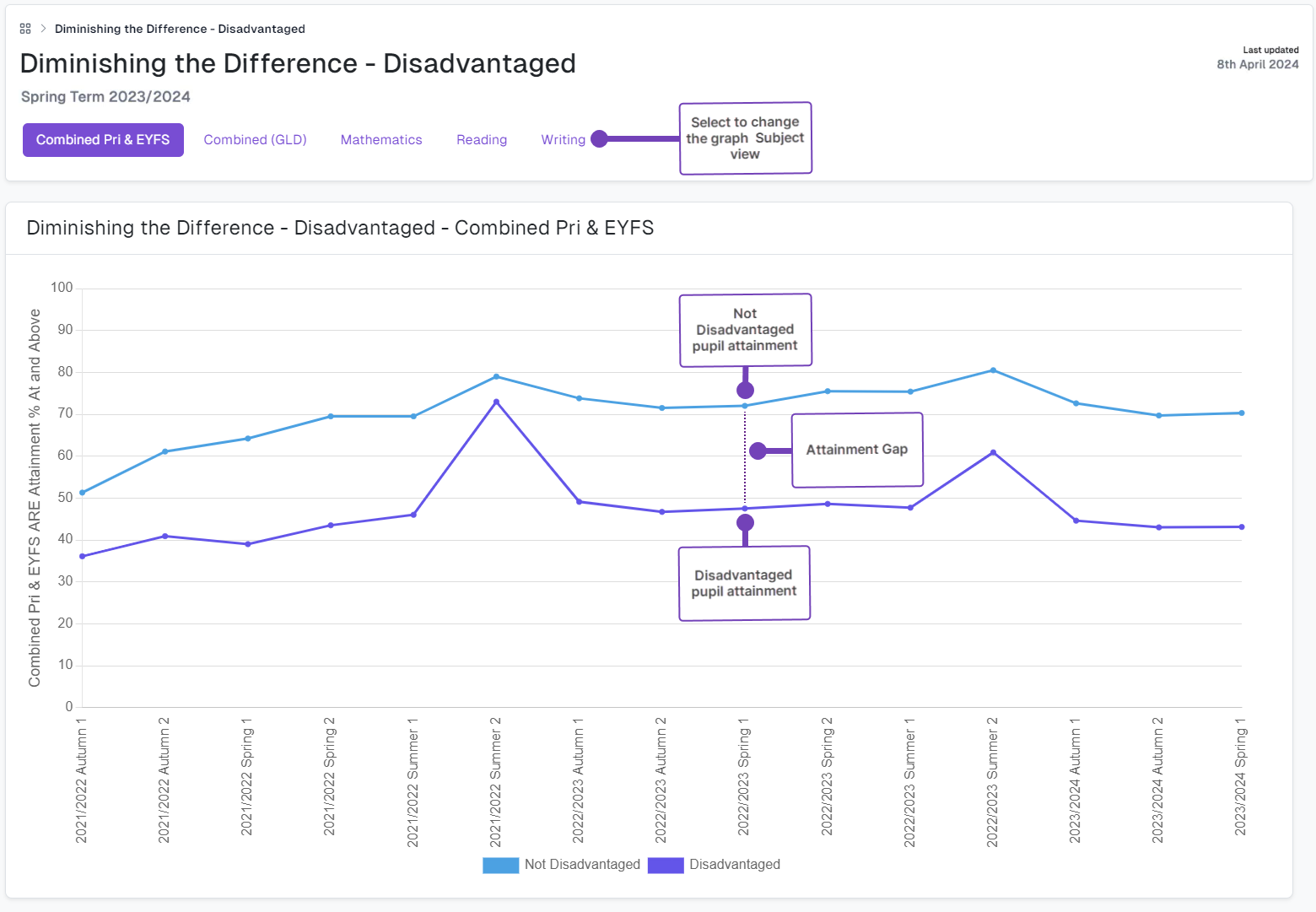Click marker dot under Not Disadvantaged callout

745,390
